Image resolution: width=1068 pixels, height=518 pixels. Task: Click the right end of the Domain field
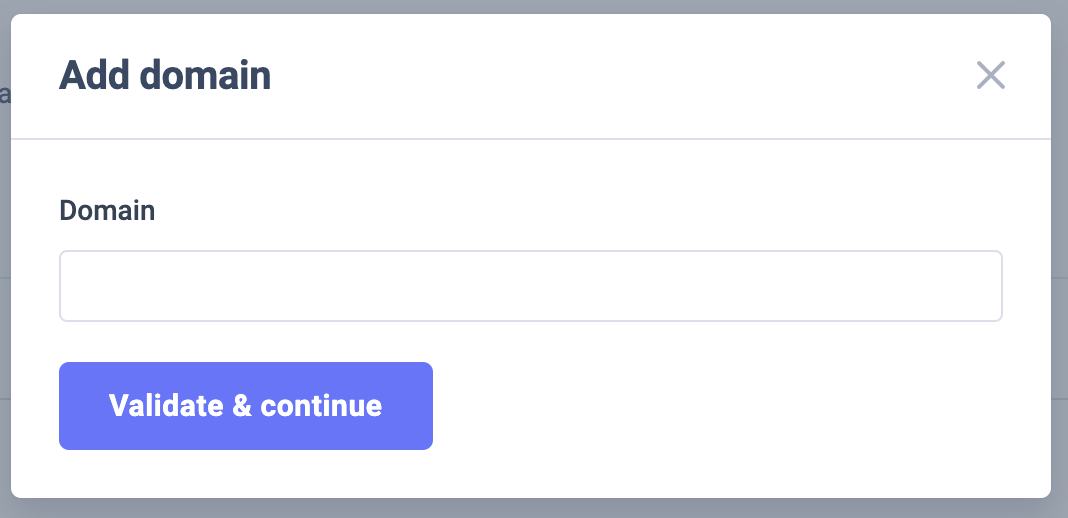pyautogui.click(x=990, y=286)
